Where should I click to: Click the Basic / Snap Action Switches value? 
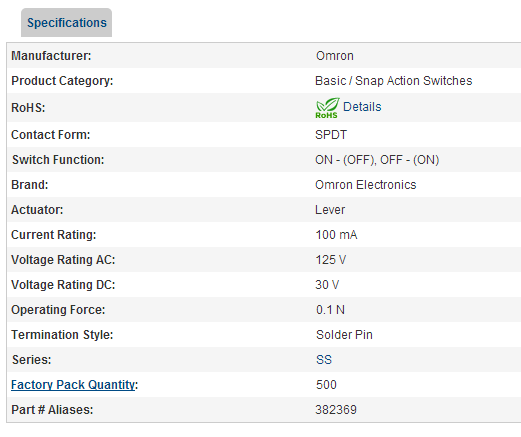394,81
